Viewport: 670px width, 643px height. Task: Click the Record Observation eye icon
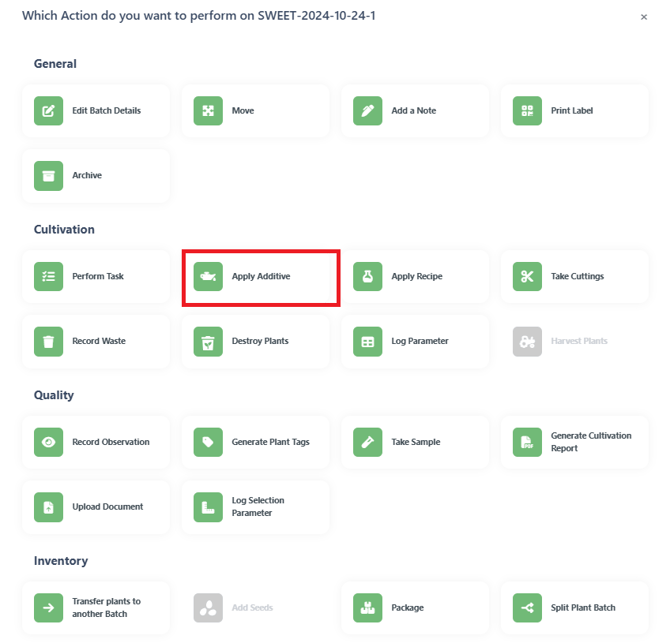[48, 442]
